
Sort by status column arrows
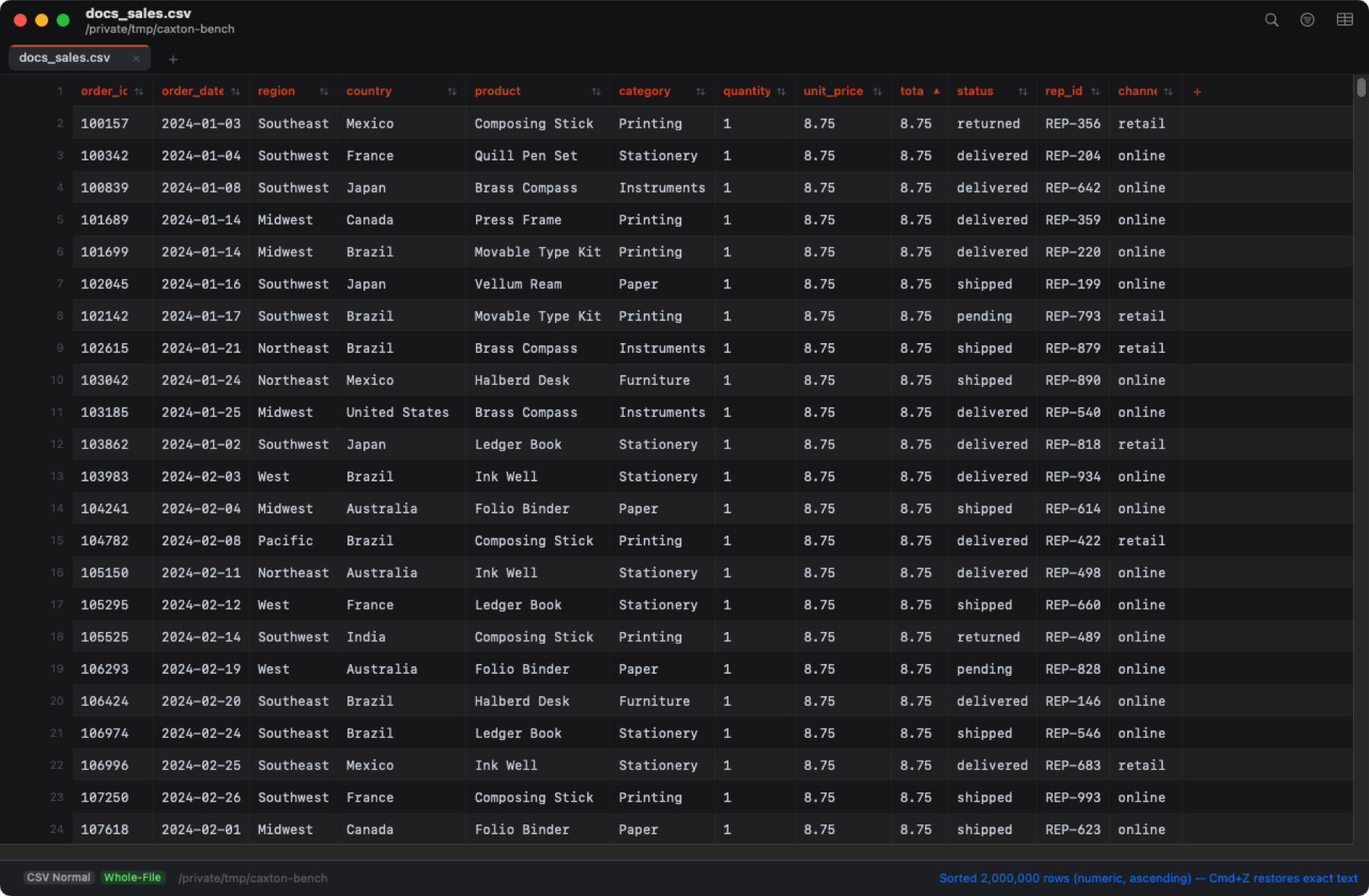click(x=1023, y=91)
